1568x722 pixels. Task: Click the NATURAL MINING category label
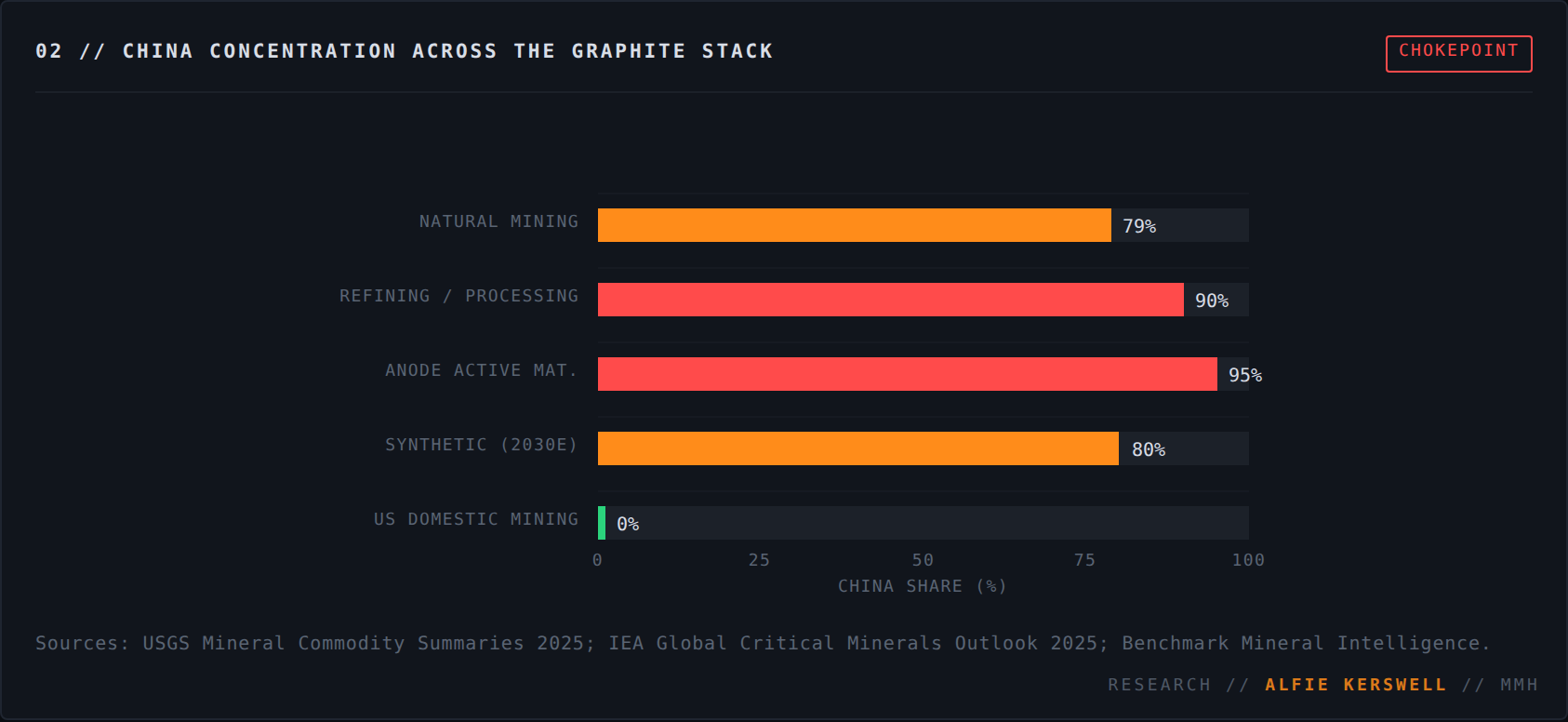click(x=498, y=221)
